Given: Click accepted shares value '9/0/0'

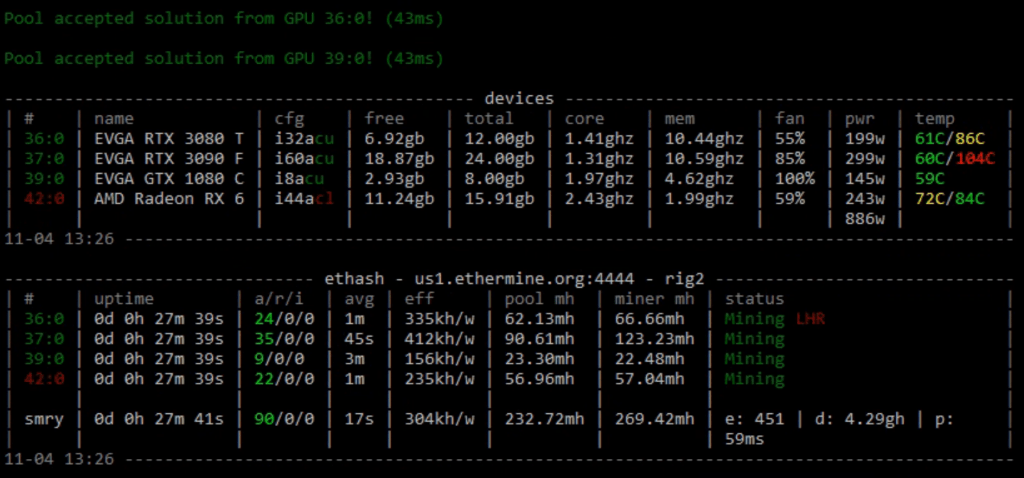Looking at the screenshot, I should pos(280,358).
